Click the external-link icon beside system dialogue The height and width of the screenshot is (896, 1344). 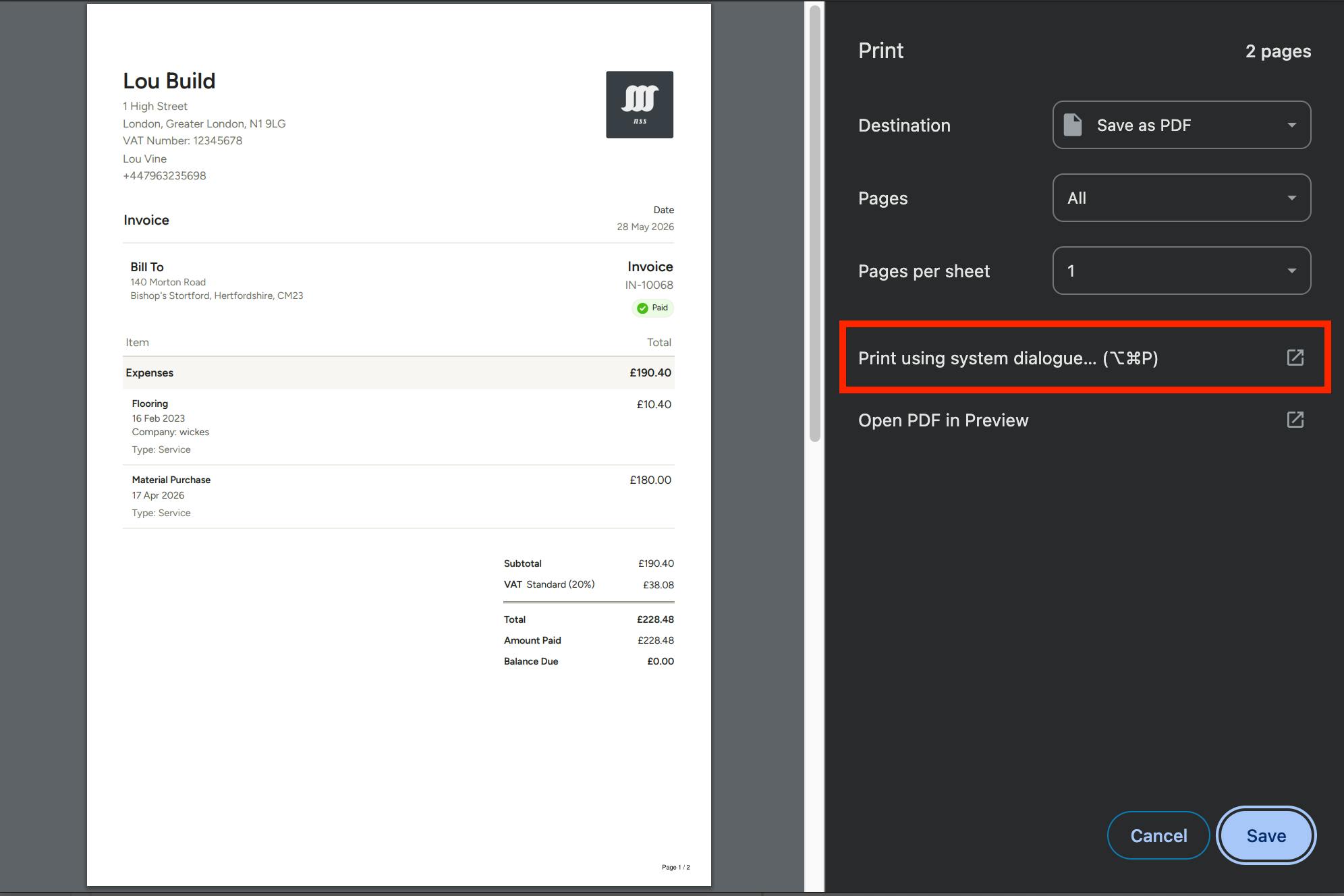coord(1295,358)
